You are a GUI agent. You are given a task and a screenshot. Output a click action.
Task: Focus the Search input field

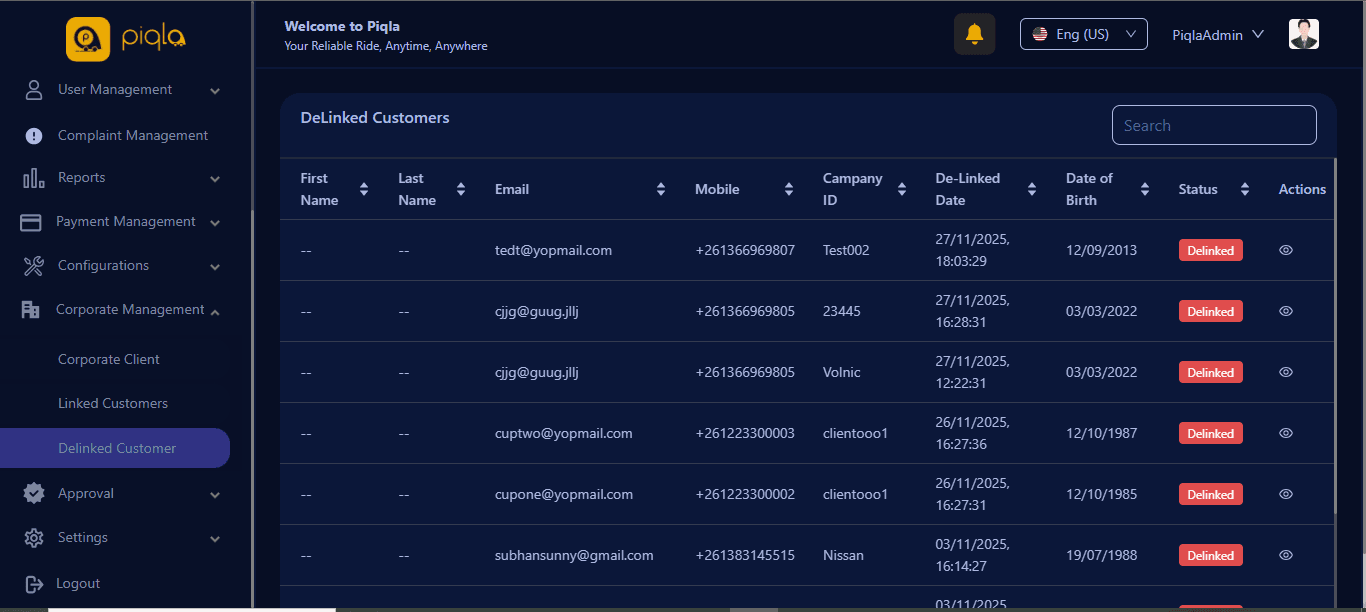point(1214,125)
